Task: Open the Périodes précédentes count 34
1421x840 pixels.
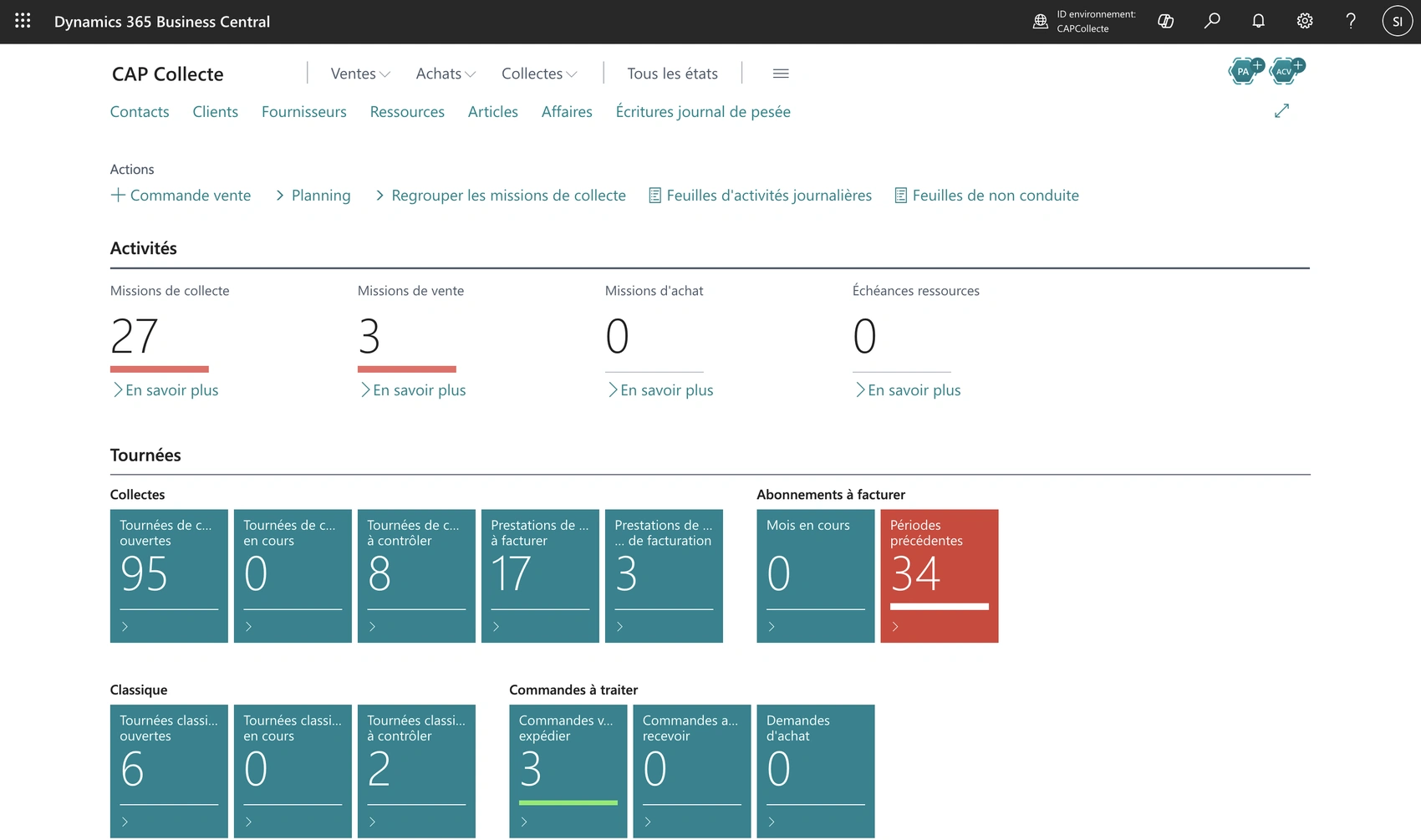Action: click(x=915, y=574)
